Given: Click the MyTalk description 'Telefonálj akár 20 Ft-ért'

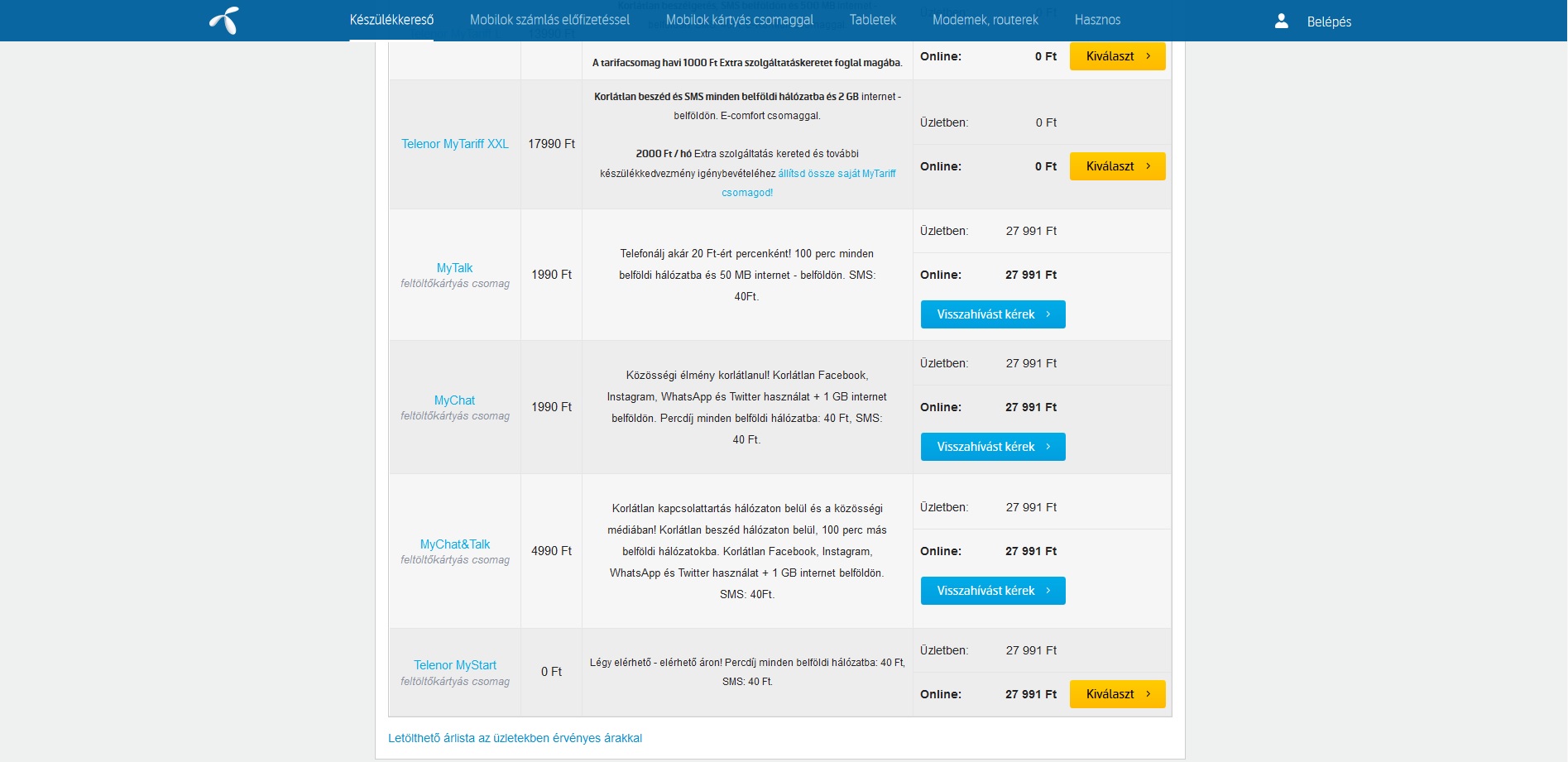Looking at the screenshot, I should click(747, 275).
